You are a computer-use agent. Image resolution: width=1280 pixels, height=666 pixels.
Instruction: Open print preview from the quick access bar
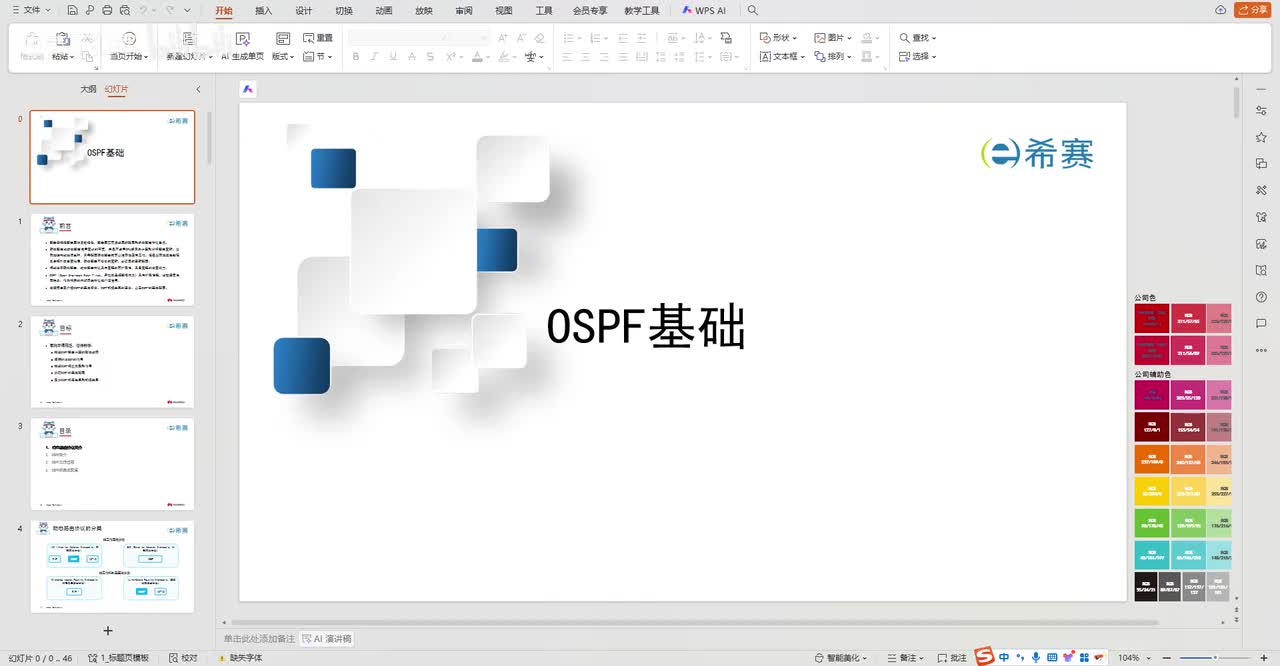tap(125, 10)
